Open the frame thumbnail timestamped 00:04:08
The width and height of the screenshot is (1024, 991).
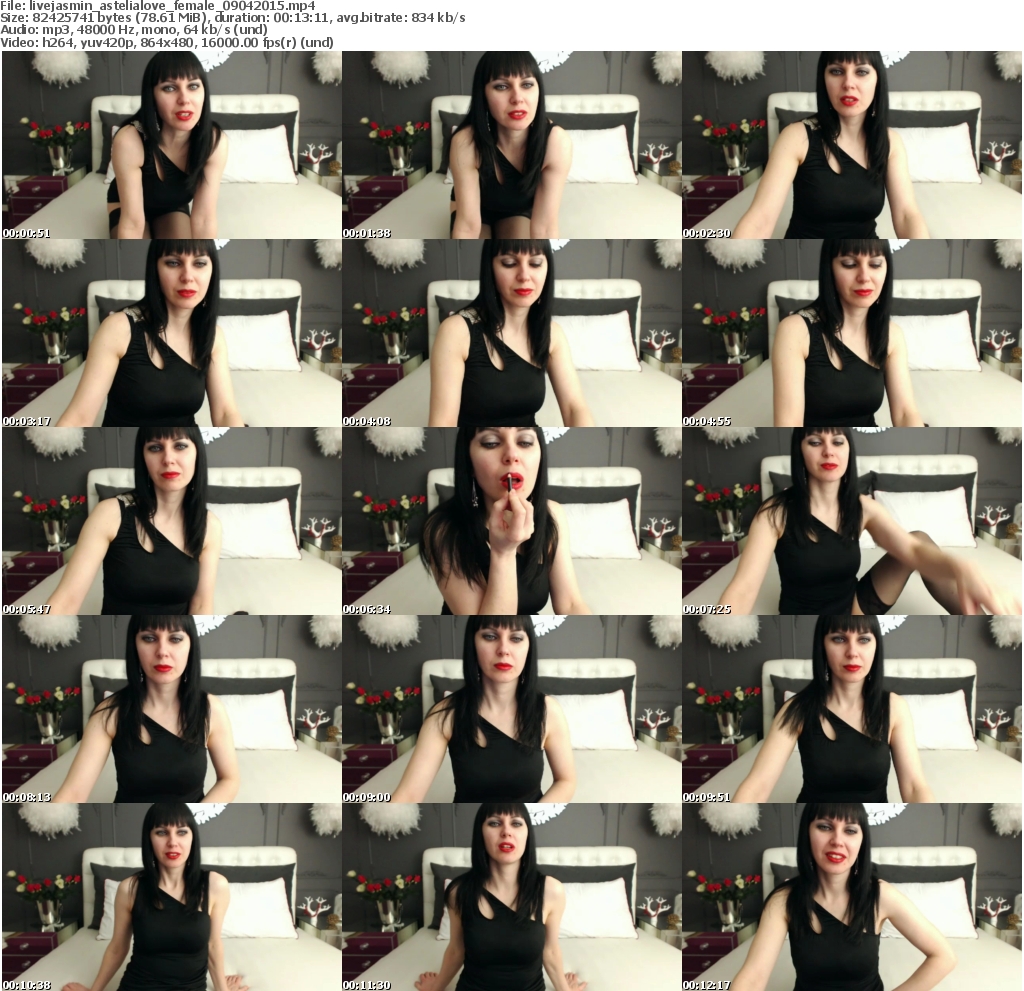click(512, 333)
